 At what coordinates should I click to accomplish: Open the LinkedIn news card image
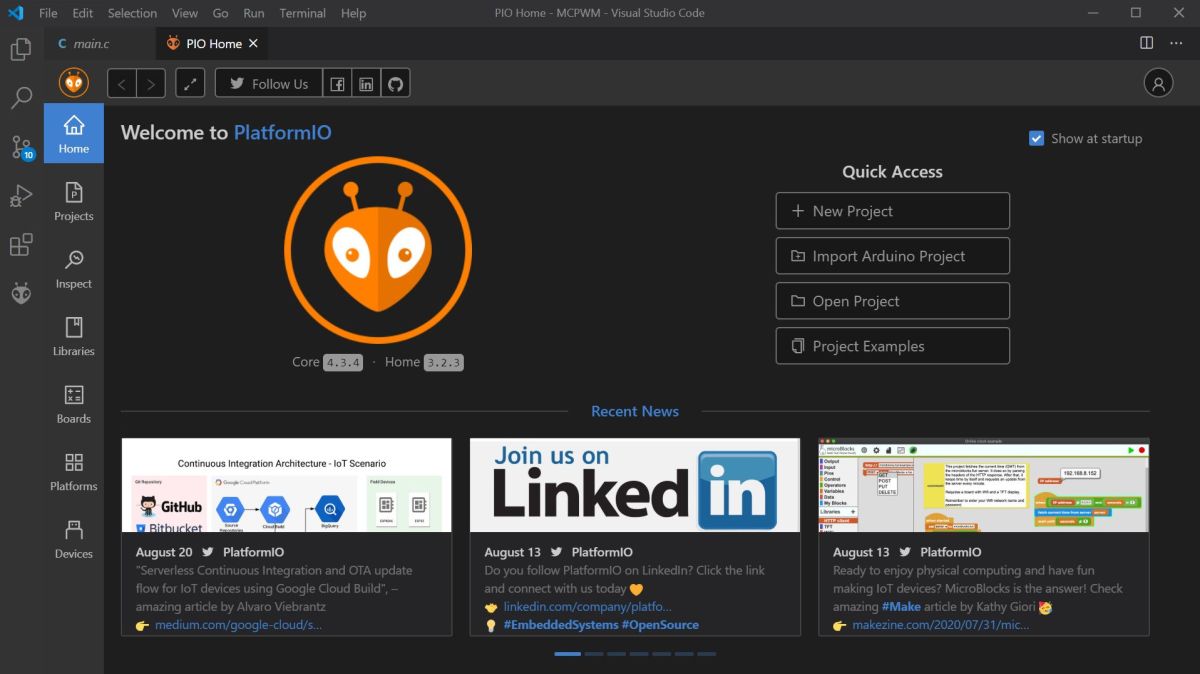[635, 485]
